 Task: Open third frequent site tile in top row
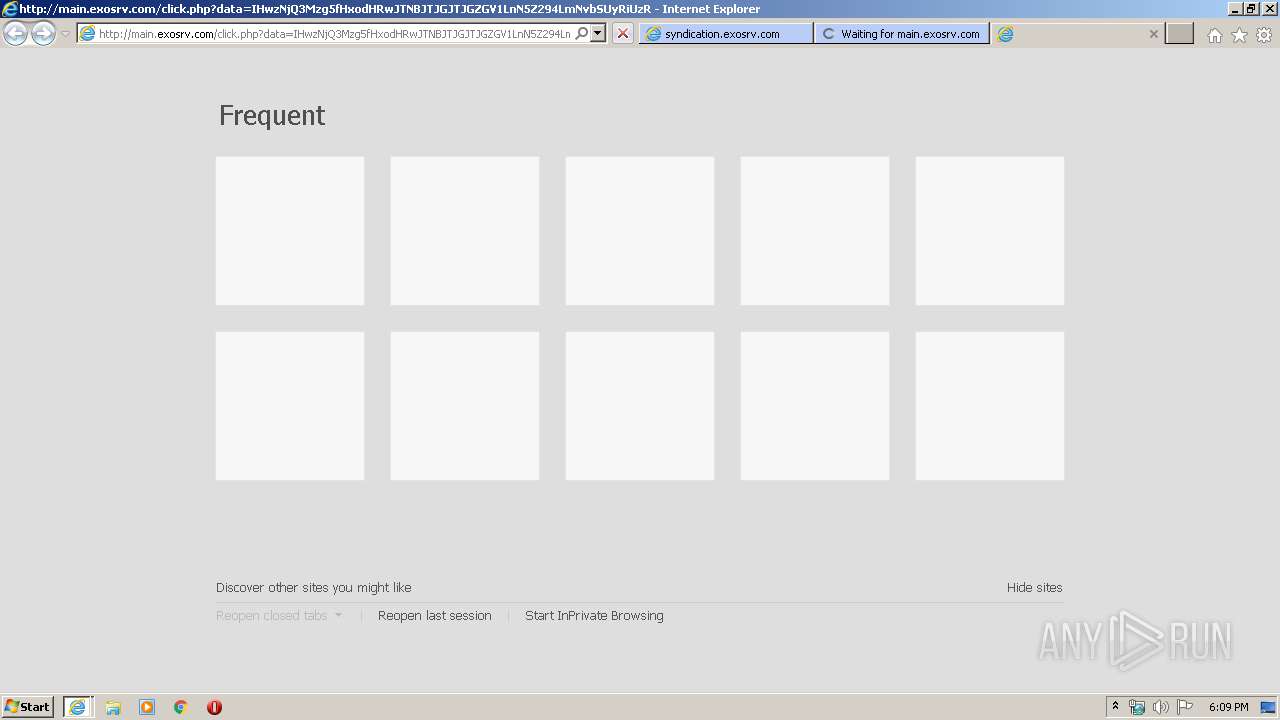click(x=640, y=231)
